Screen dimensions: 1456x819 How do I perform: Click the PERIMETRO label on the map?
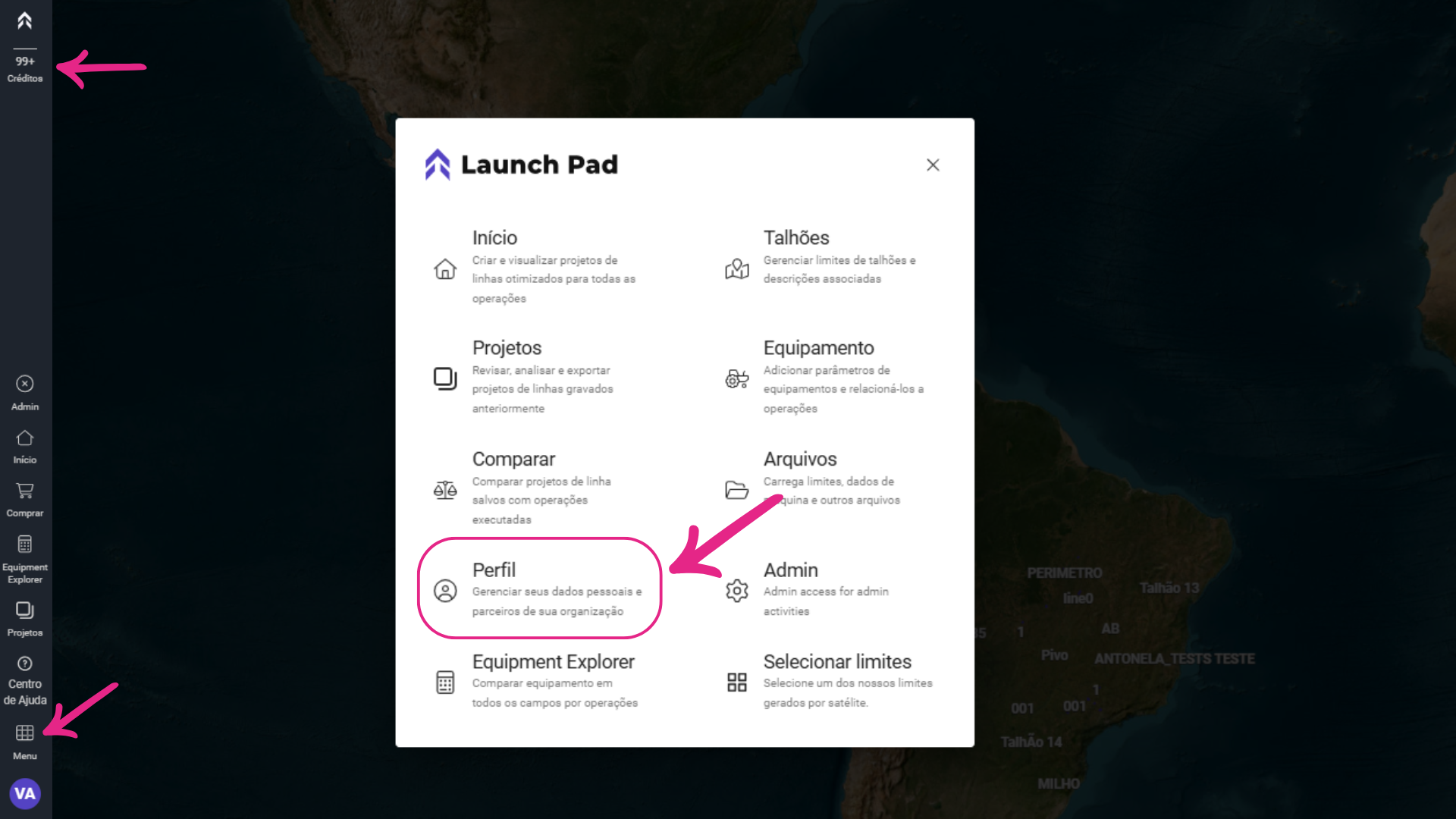pyautogui.click(x=1065, y=573)
